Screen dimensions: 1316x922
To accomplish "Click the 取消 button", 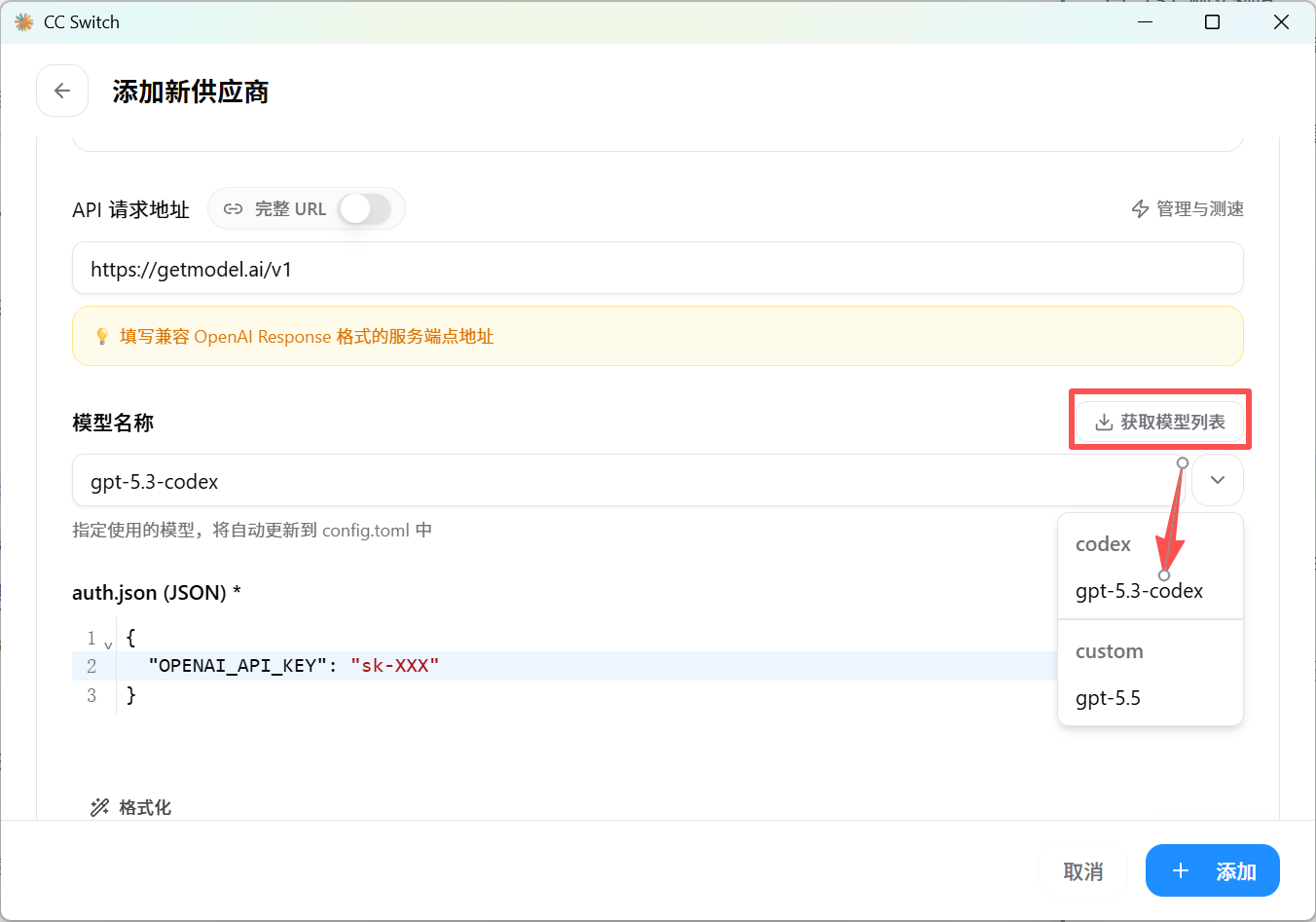I will click(x=1083, y=870).
